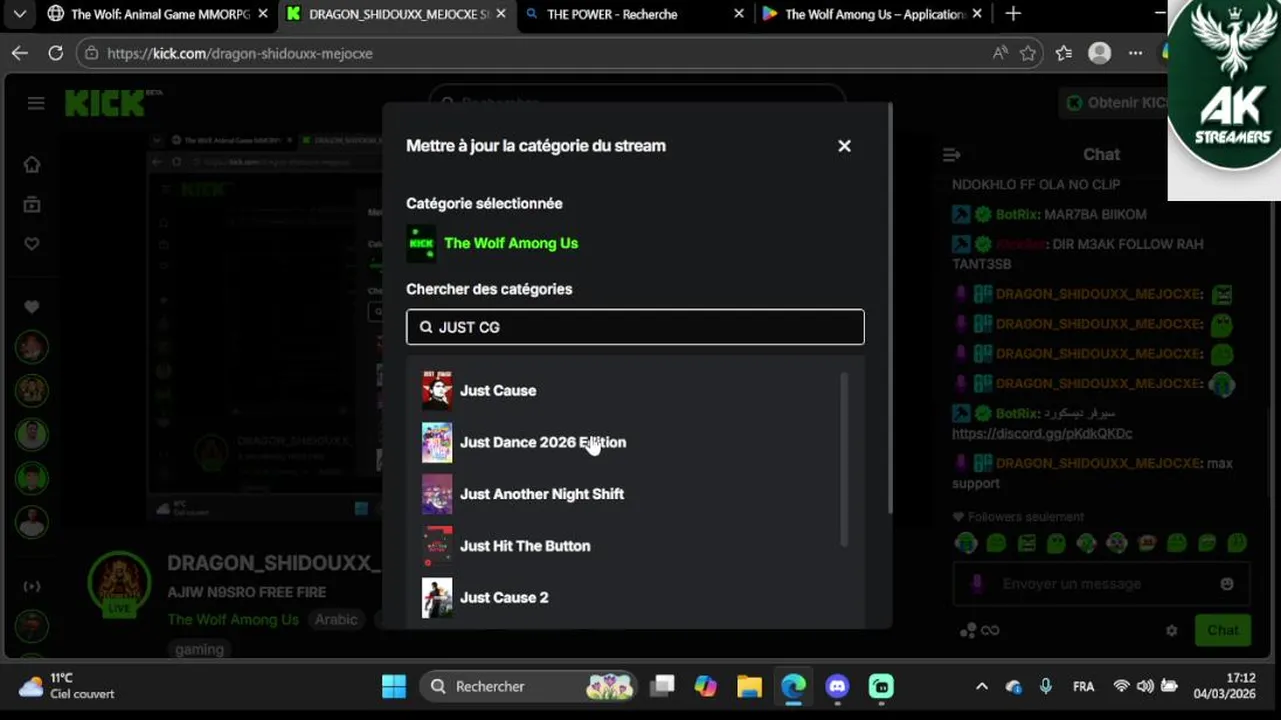
Task: Add this page to favorites
Action: [x=1028, y=53]
